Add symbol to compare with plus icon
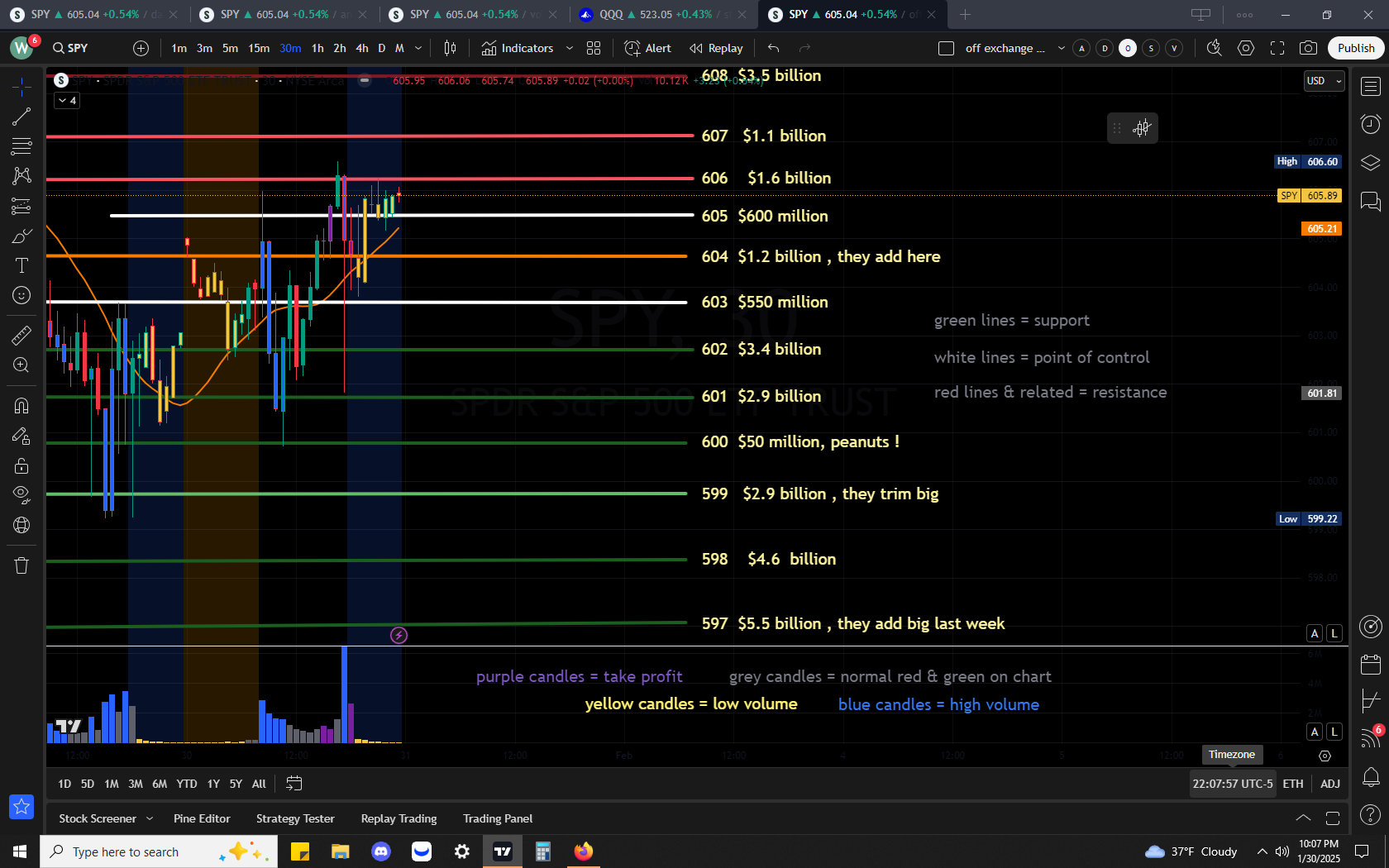The width and height of the screenshot is (1389, 868). (141, 48)
